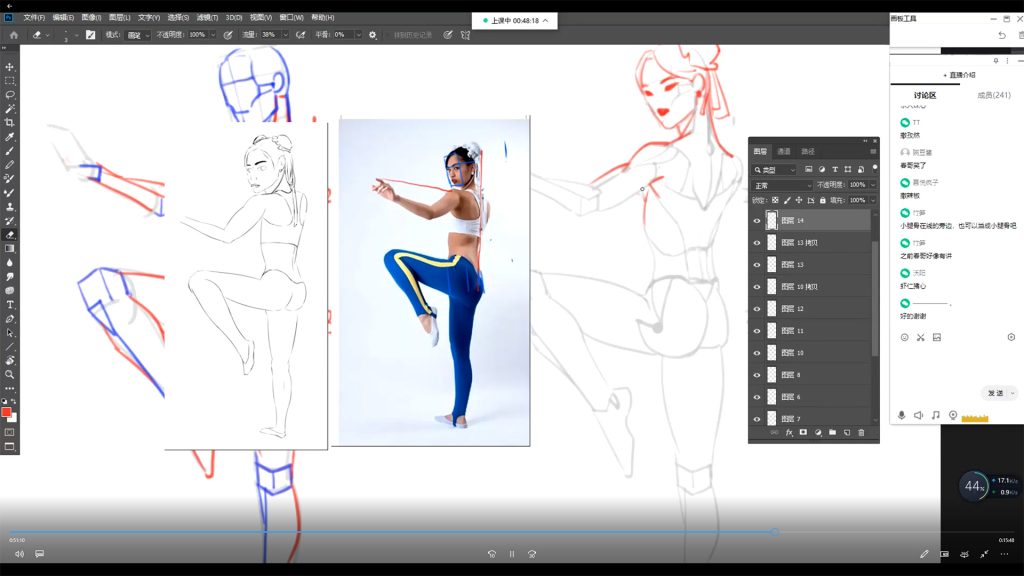Hide layer 图层 14
1024x576 pixels.
pyautogui.click(x=757, y=220)
